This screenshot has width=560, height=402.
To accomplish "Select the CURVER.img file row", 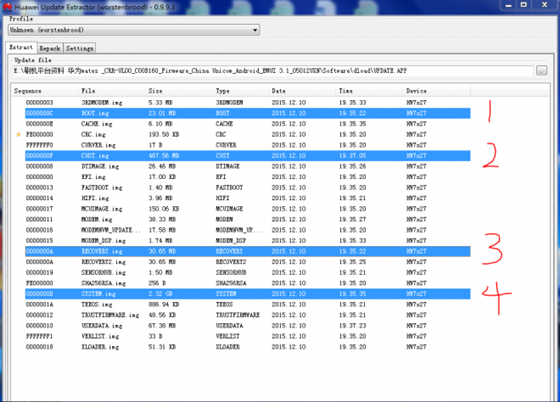I will [x=248, y=145].
